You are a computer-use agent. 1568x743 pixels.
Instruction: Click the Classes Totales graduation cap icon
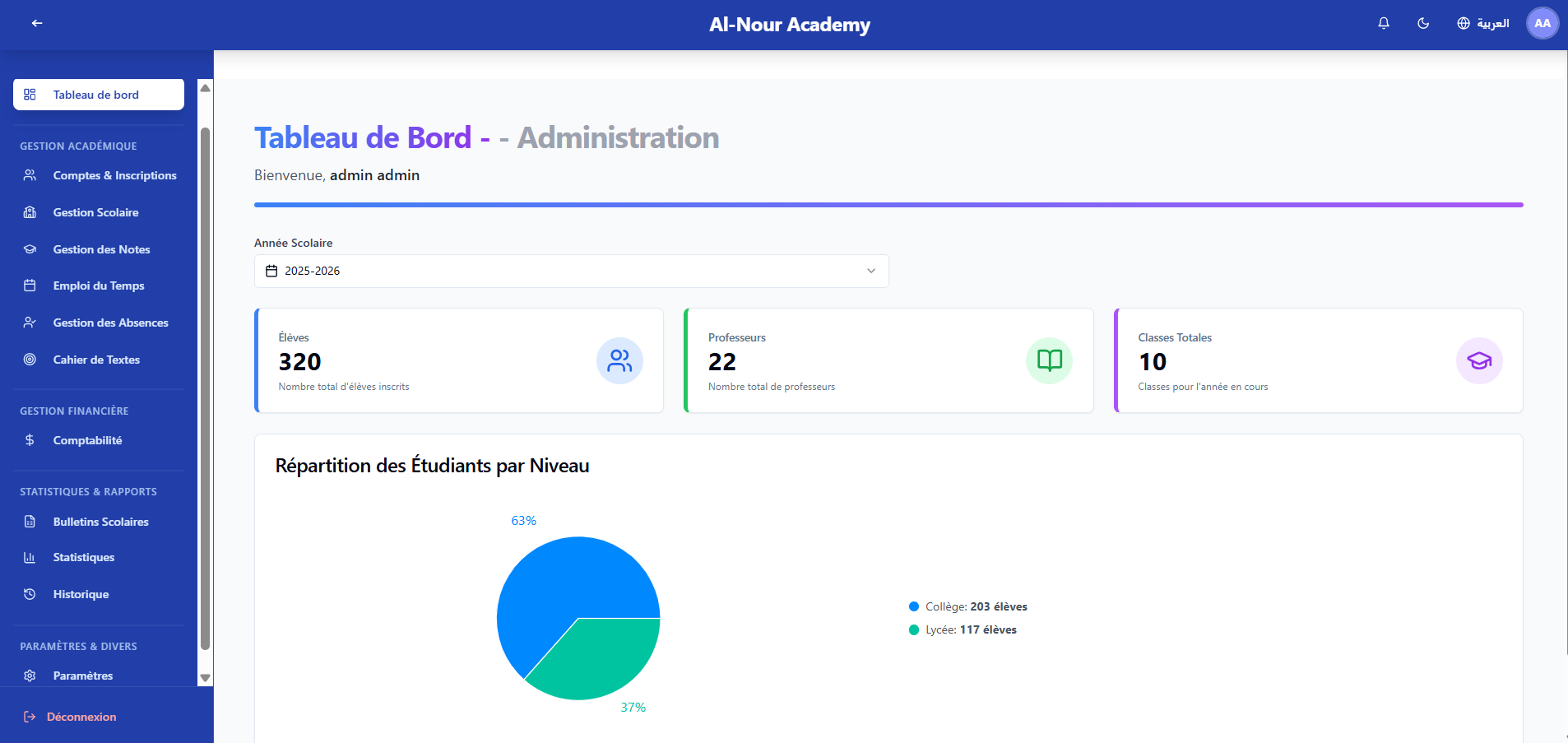(1479, 360)
